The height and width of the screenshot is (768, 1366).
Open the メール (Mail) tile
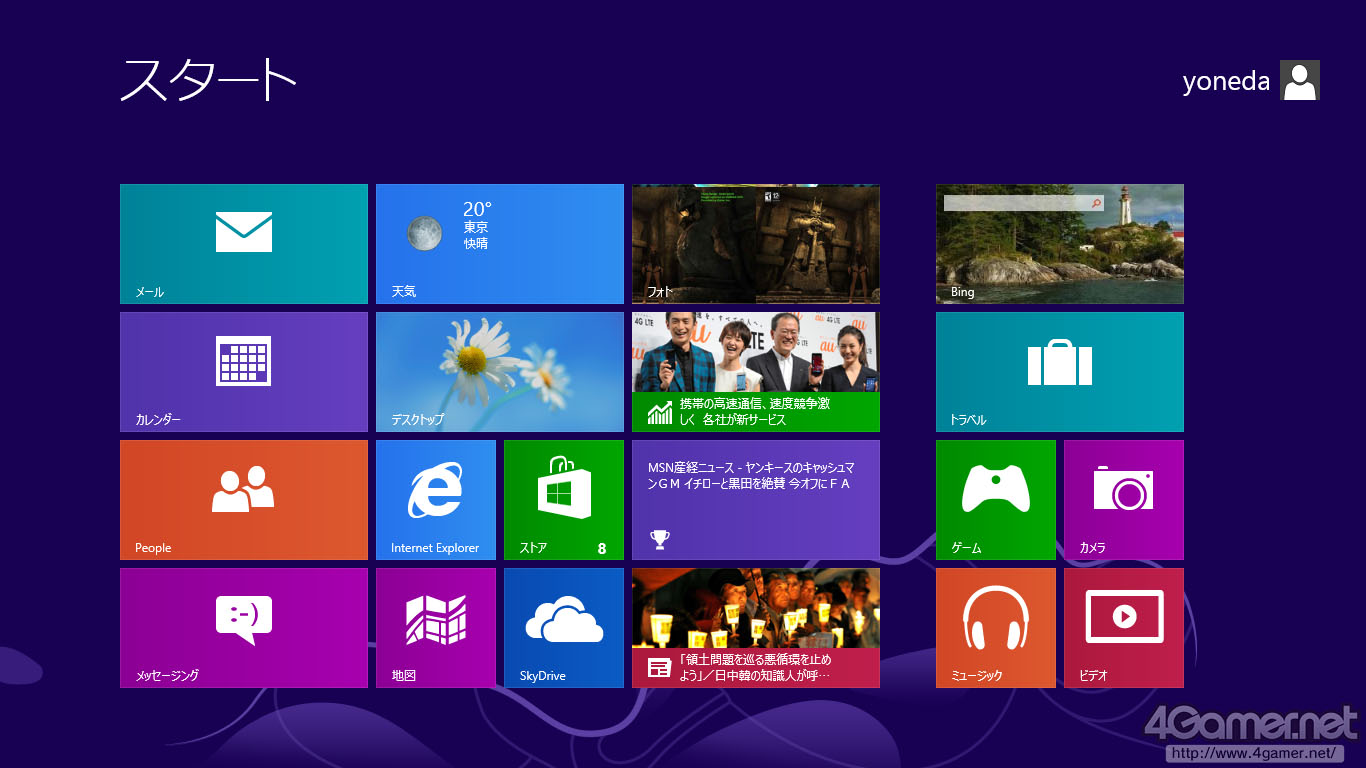point(244,244)
